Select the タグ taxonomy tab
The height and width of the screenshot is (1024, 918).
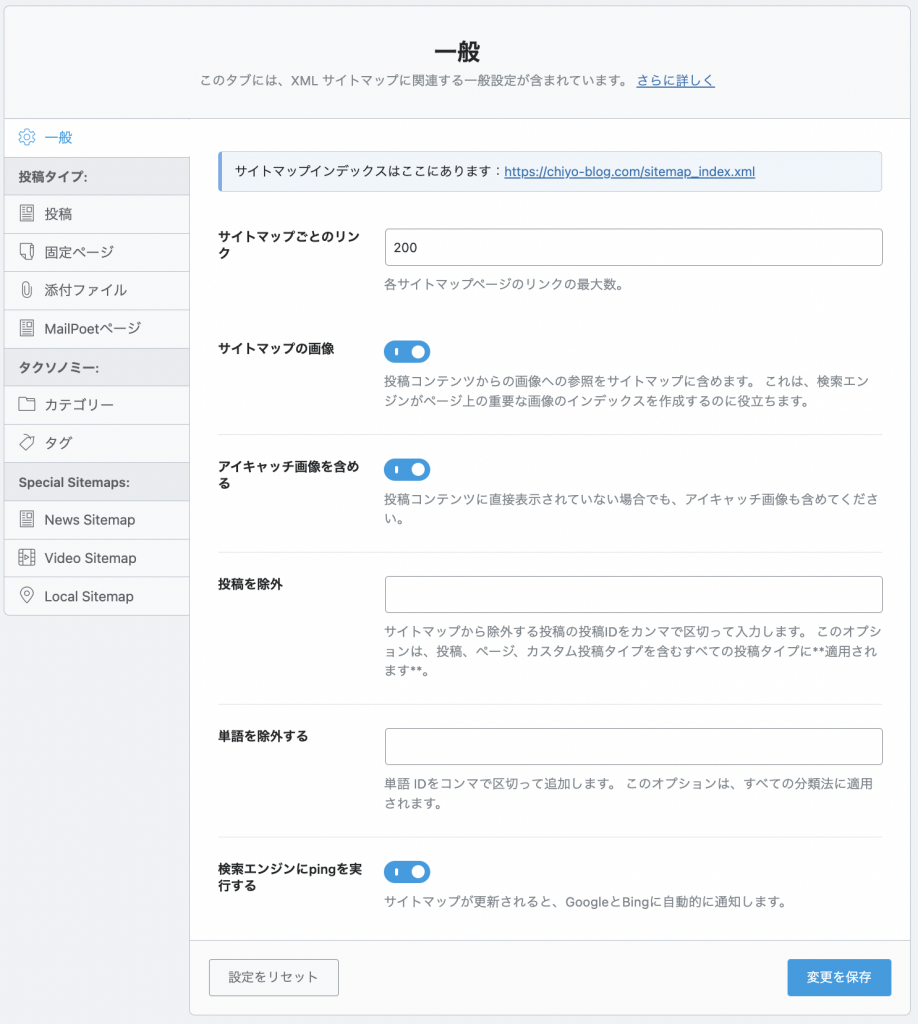click(97, 443)
